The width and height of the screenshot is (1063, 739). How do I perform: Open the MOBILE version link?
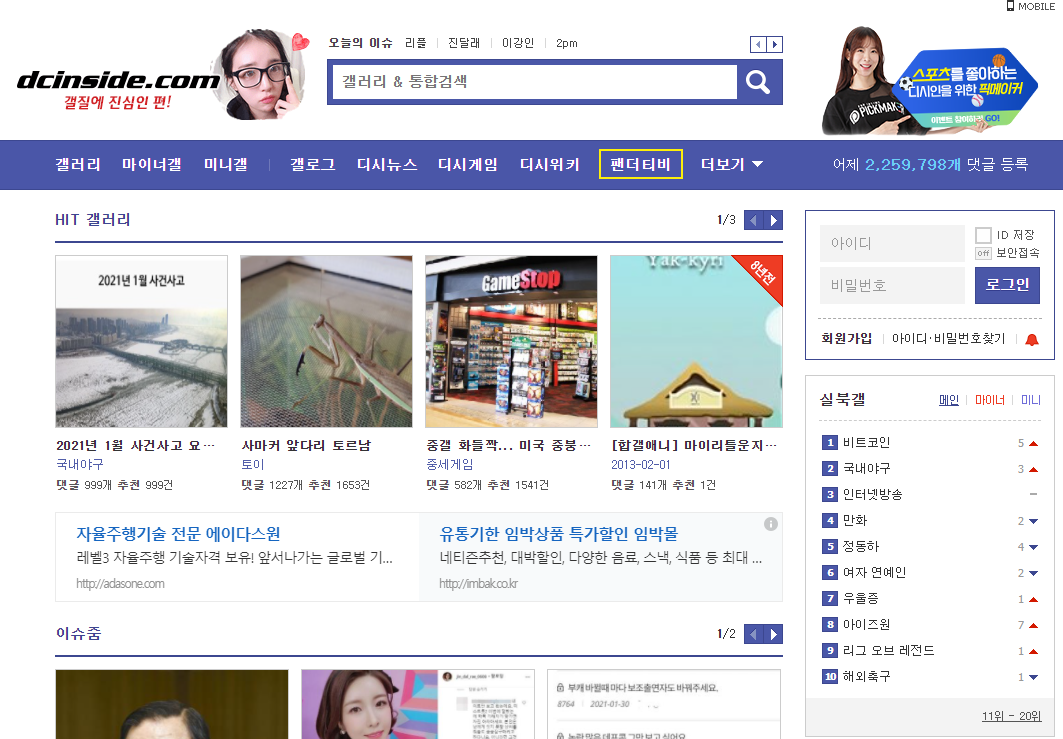(x=1030, y=6)
